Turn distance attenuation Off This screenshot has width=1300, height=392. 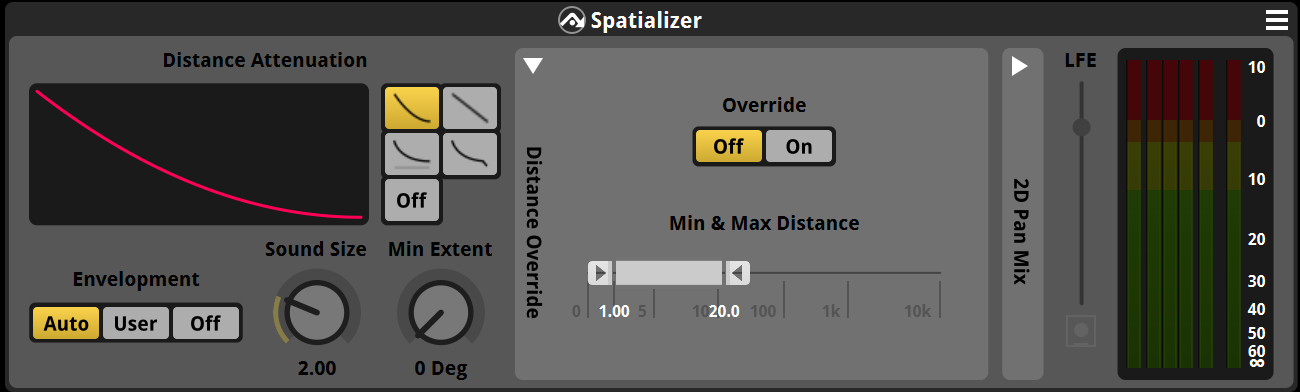[412, 200]
